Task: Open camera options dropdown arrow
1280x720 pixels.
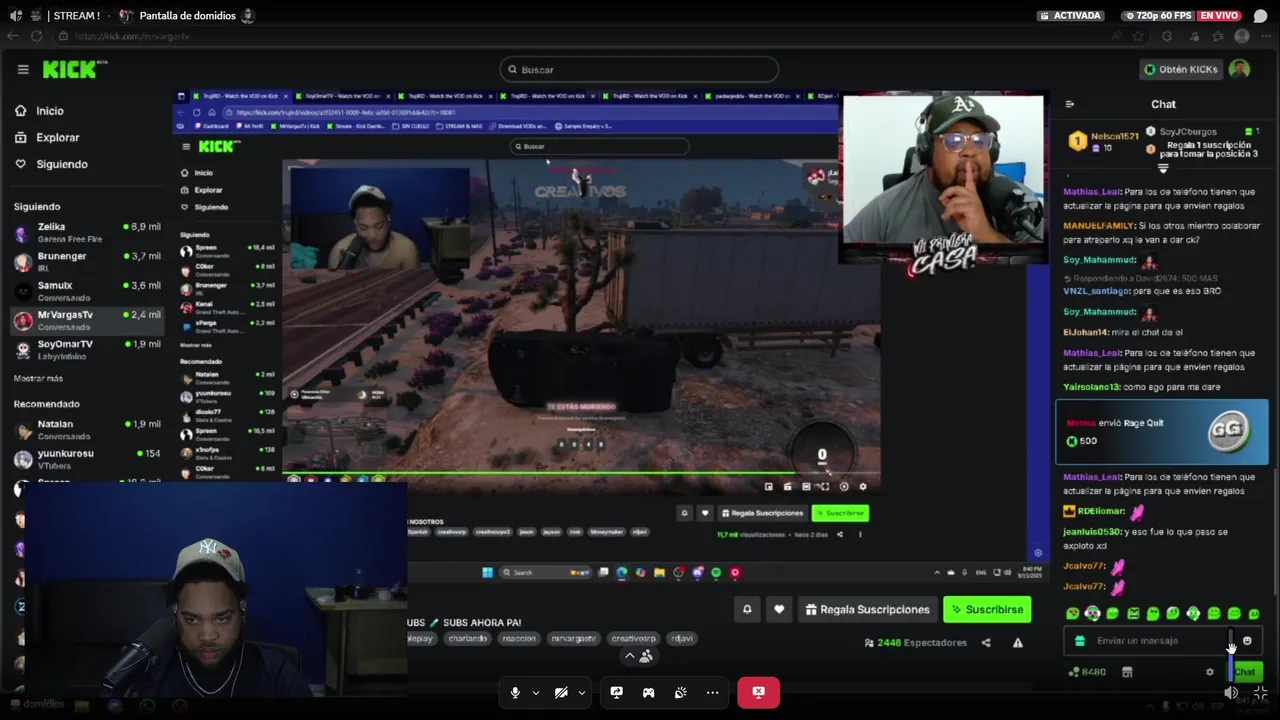Action: click(x=582, y=692)
